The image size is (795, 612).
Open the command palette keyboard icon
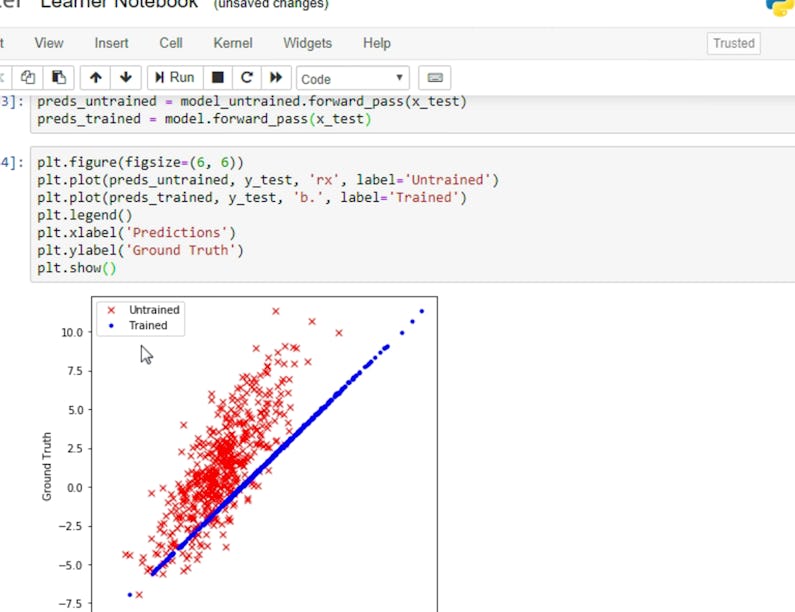(435, 78)
